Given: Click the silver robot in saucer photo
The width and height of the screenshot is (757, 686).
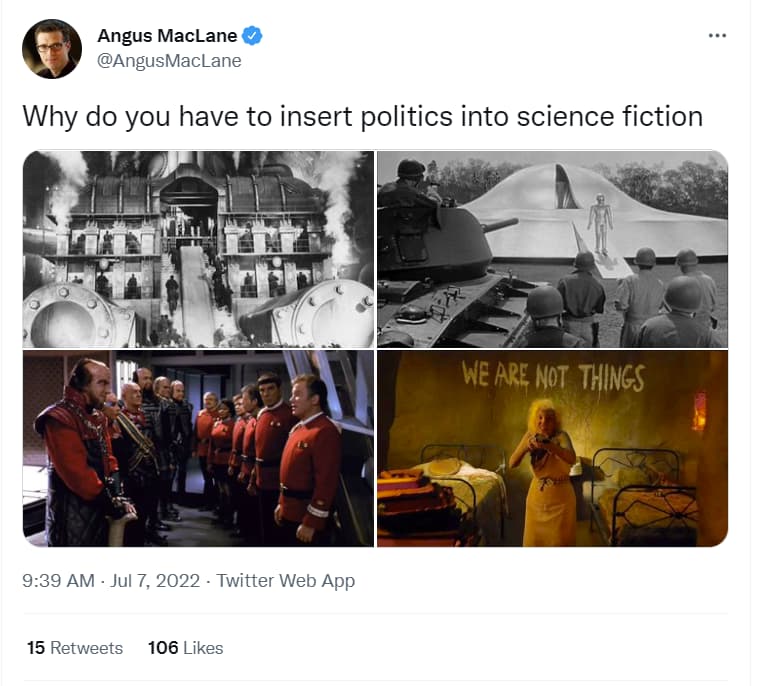Looking at the screenshot, I should coord(600,224).
